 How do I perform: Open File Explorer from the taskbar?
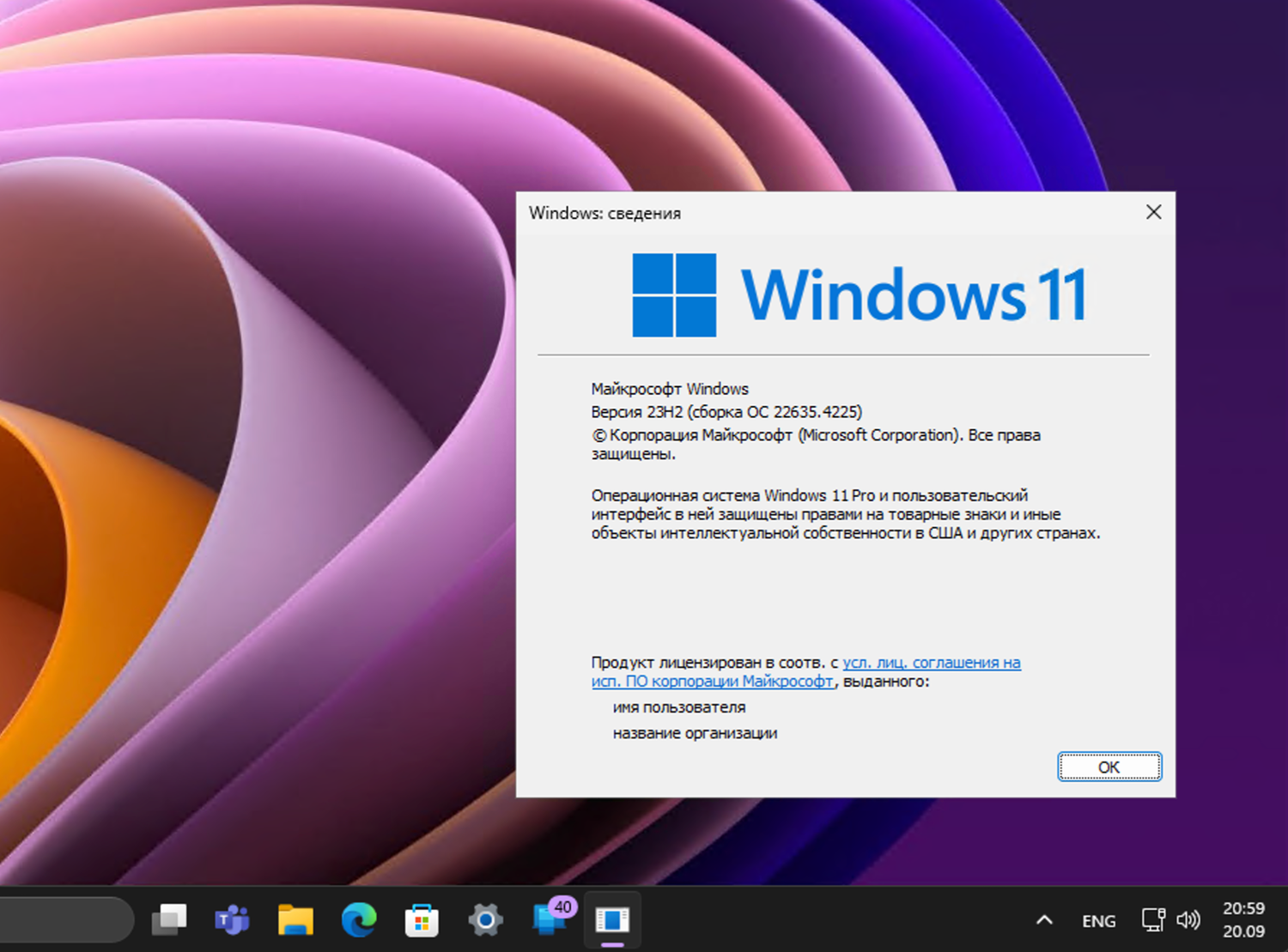295,919
